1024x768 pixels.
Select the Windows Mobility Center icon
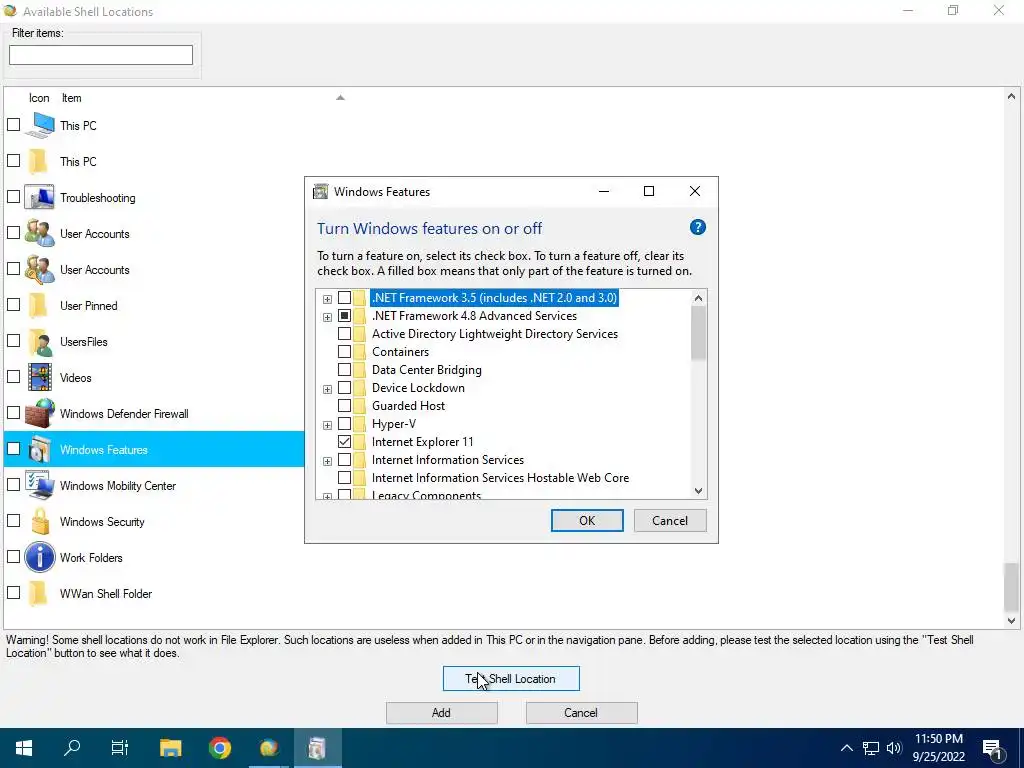click(39, 485)
